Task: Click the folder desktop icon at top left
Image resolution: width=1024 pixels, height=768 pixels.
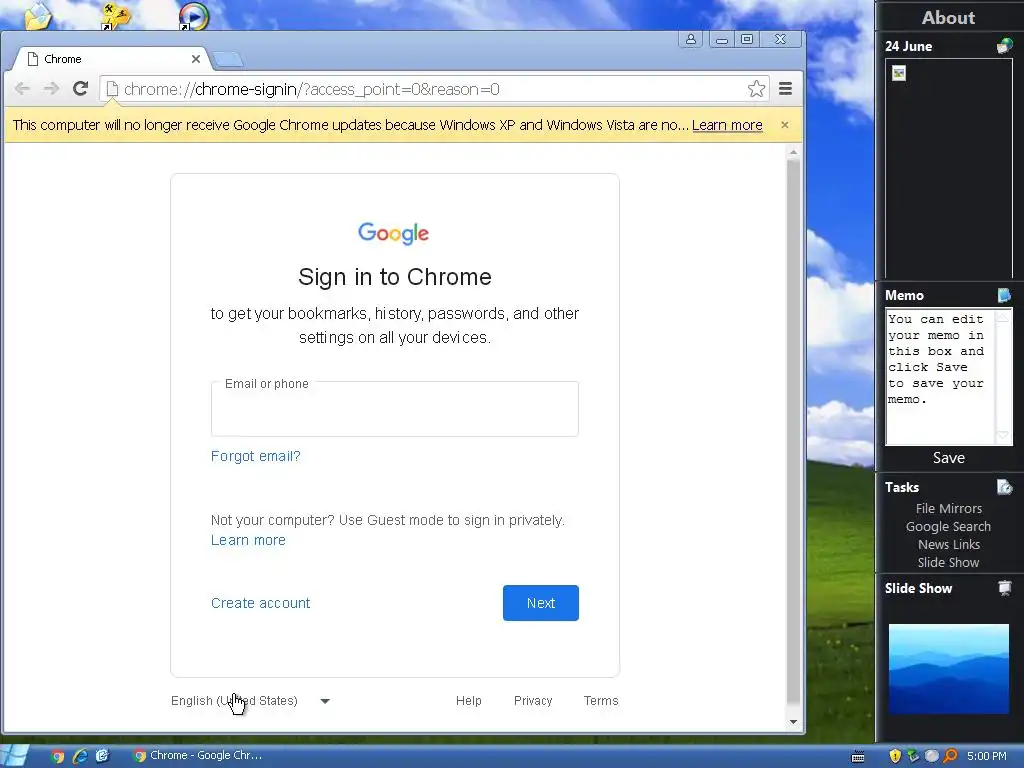Action: (x=39, y=16)
